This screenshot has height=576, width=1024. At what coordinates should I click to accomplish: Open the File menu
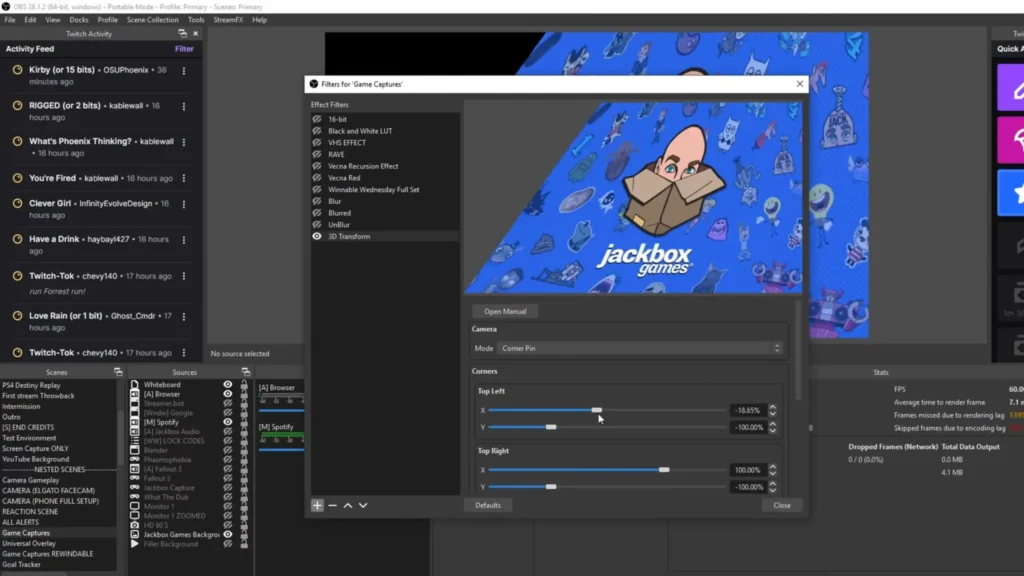point(10,20)
